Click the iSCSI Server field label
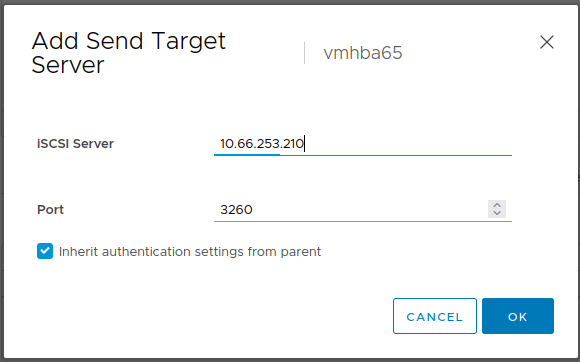 click(x=75, y=143)
